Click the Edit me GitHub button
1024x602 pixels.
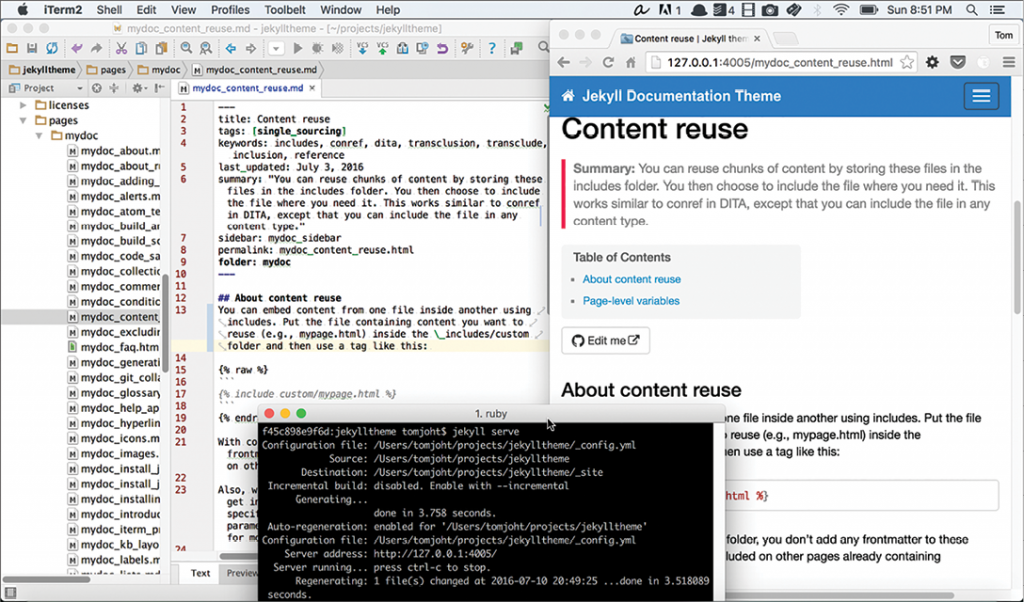click(605, 341)
